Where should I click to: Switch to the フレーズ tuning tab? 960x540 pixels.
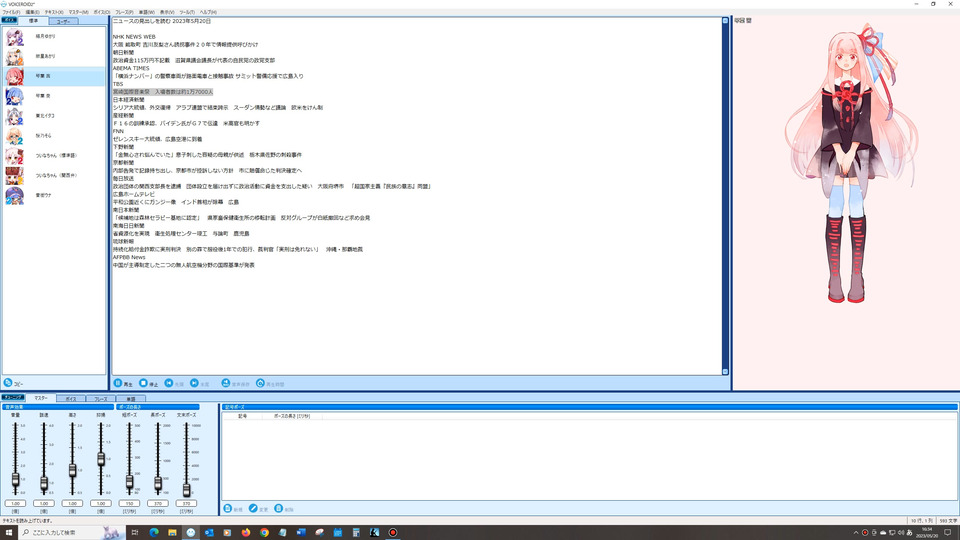(100, 399)
